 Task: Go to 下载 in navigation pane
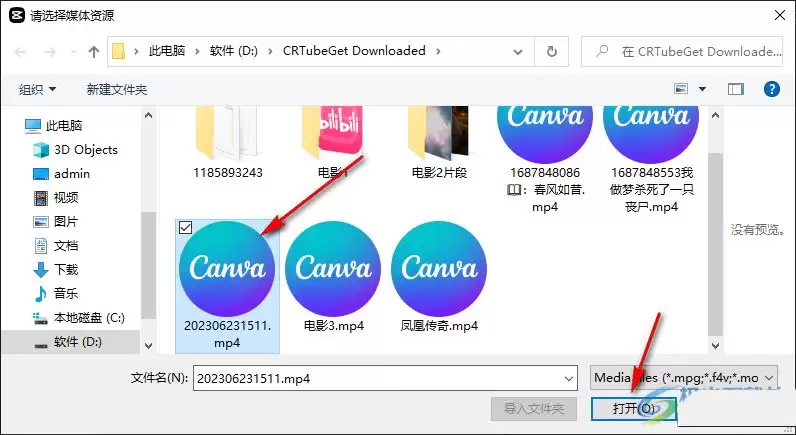pyautogui.click(x=66, y=269)
